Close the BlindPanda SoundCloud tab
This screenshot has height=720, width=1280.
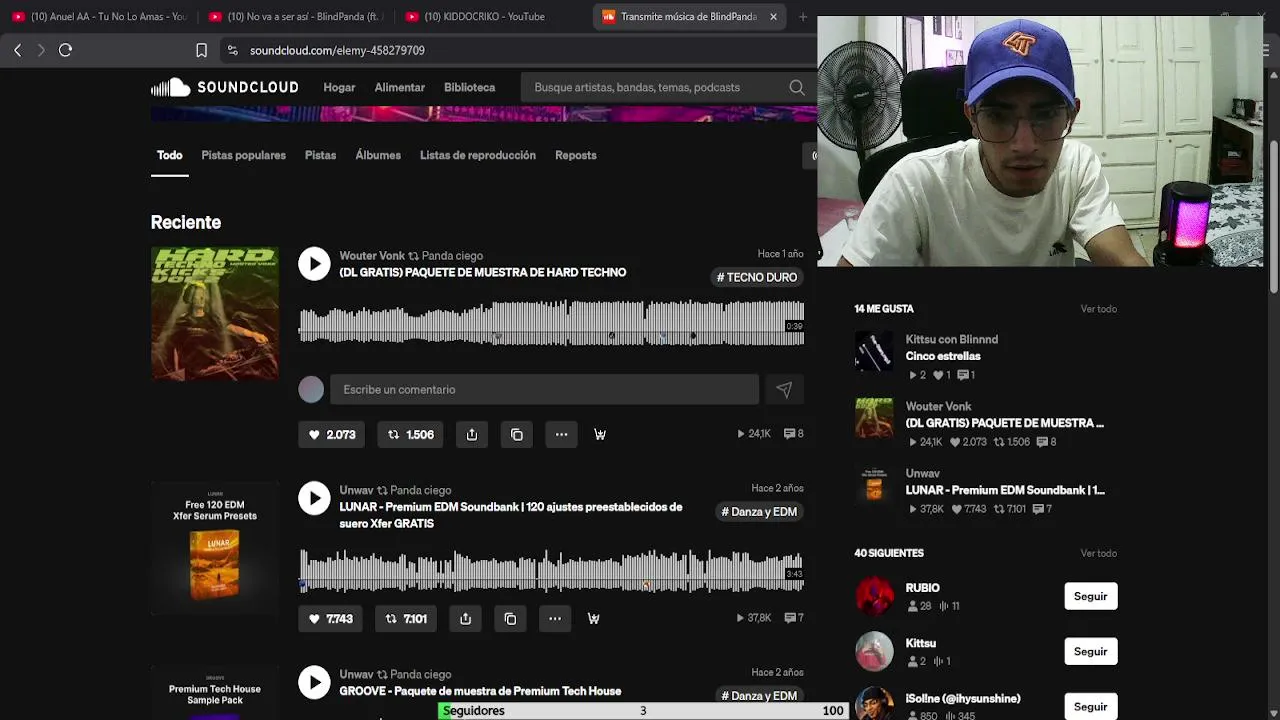coord(773,16)
